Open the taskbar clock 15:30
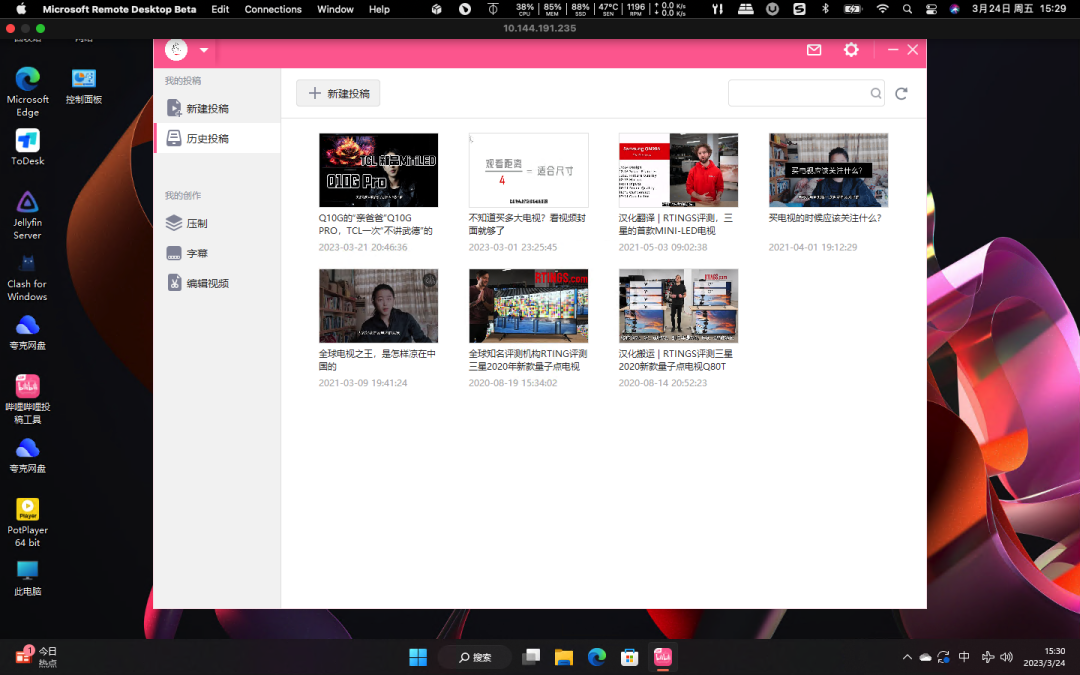This screenshot has width=1080, height=675. [x=1044, y=657]
